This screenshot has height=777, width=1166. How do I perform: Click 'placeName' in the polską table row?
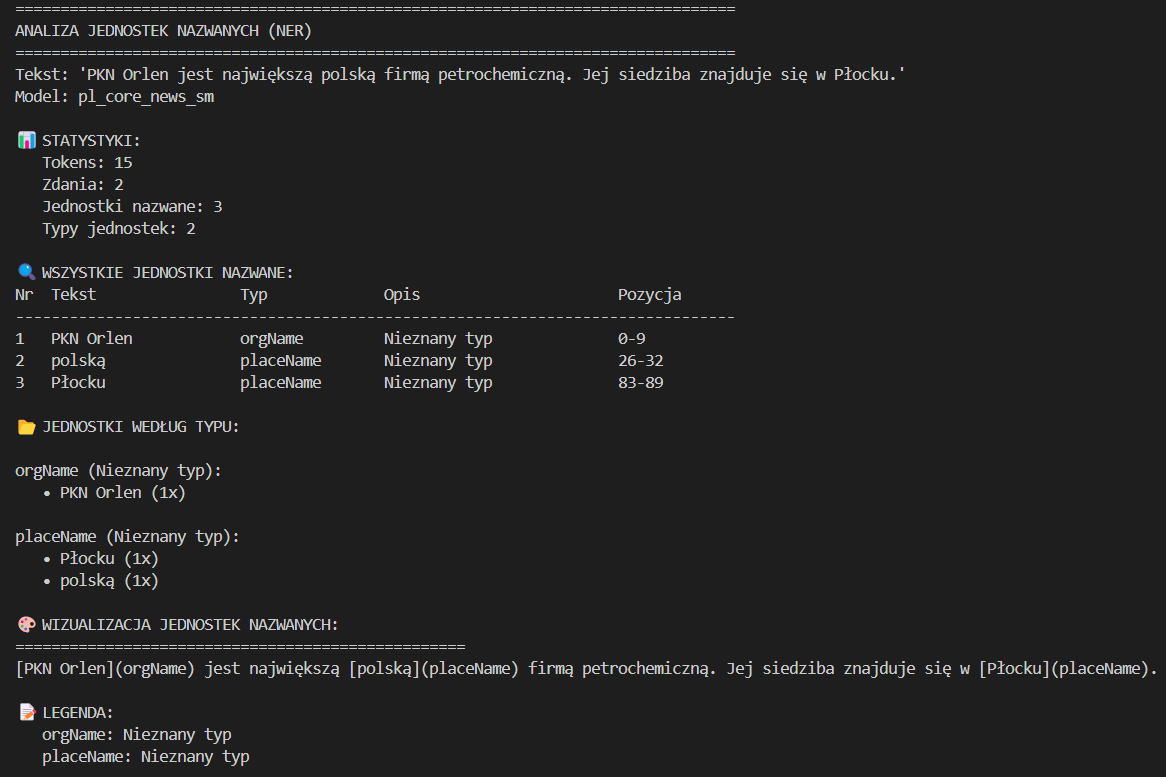(280, 361)
